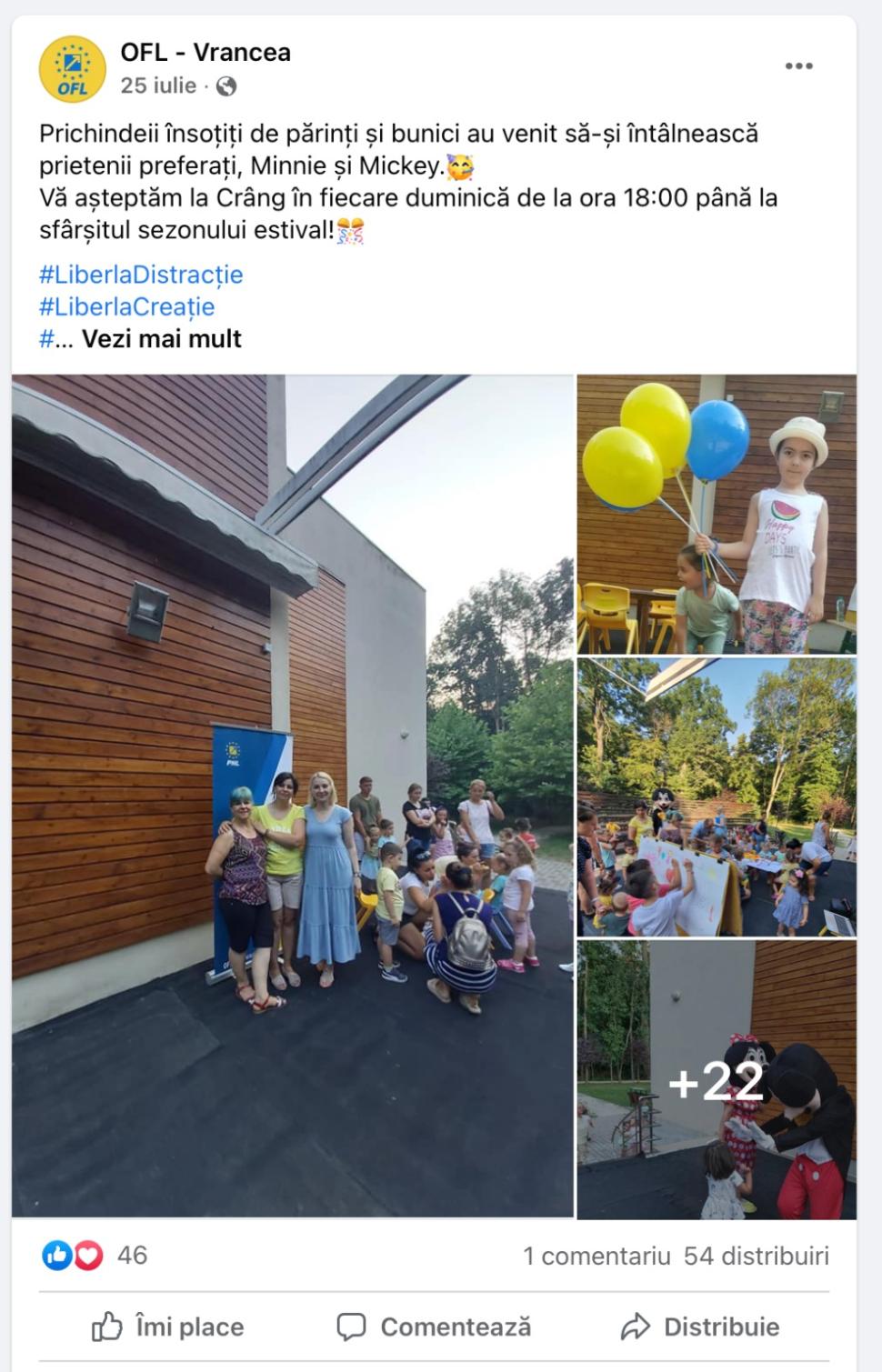This screenshot has height=1372, width=882.
Task: Open the +22 more photos thumbnail
Action: click(x=717, y=1080)
